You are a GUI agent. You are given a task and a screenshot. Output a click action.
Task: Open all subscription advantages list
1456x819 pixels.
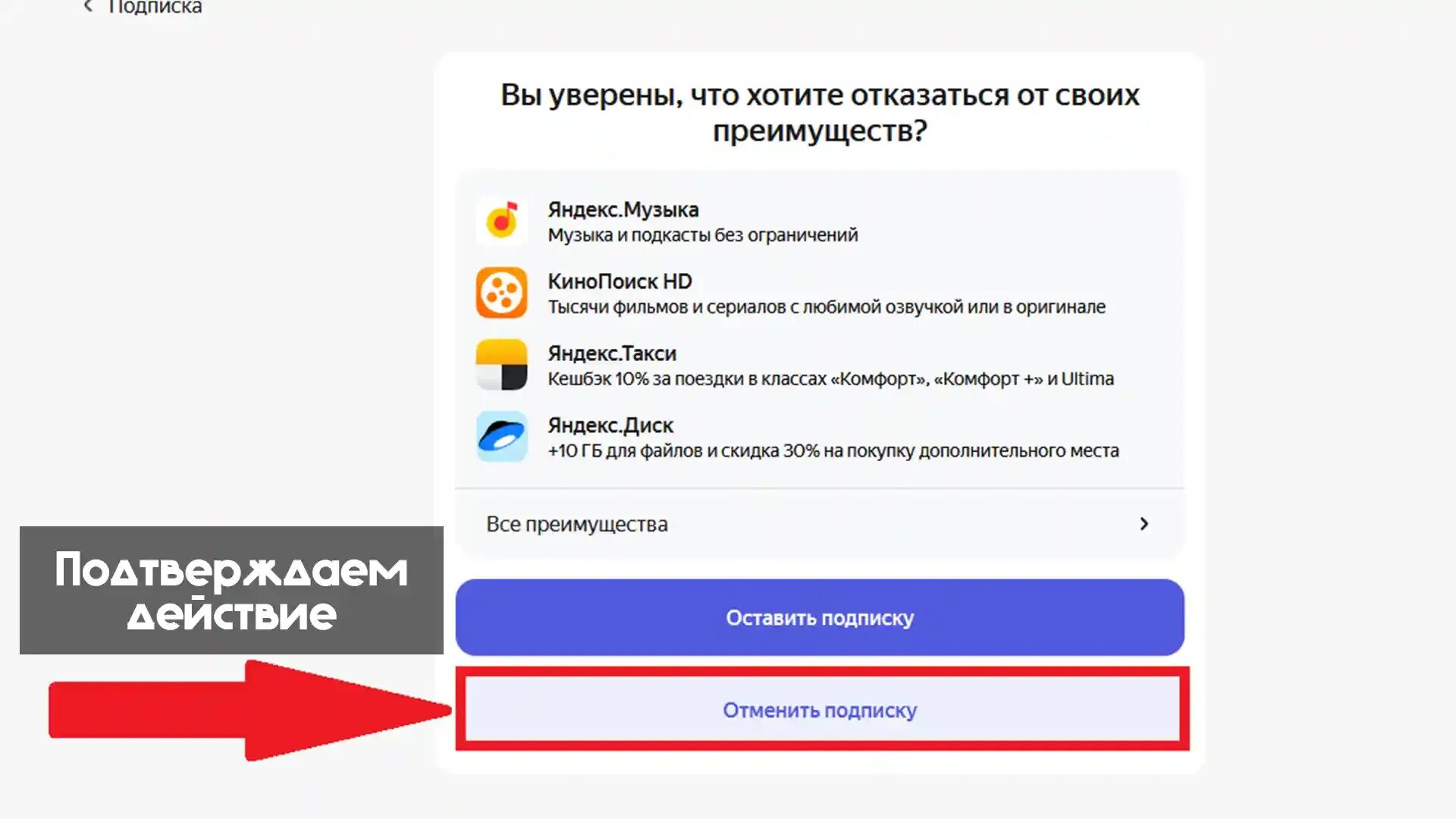point(818,524)
